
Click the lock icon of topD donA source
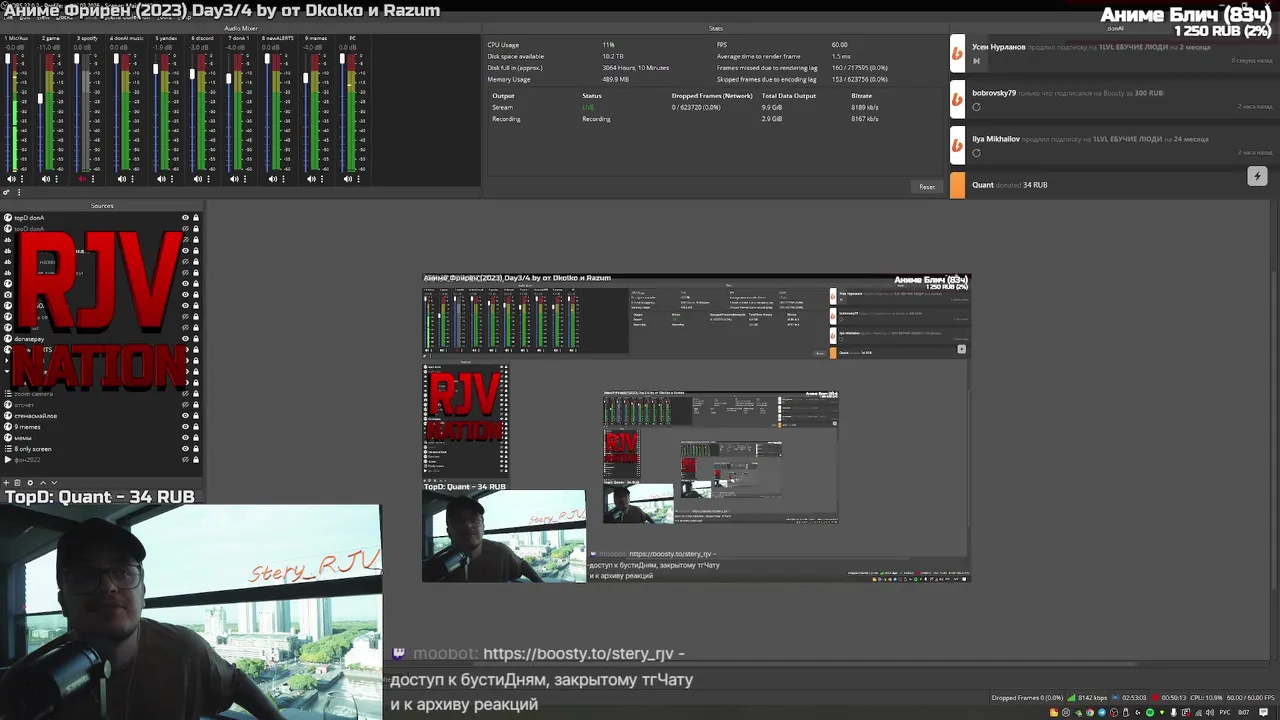coord(196,217)
